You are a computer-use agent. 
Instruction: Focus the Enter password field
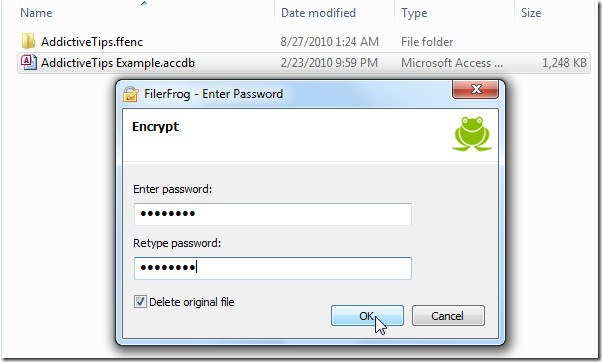[x=273, y=214]
